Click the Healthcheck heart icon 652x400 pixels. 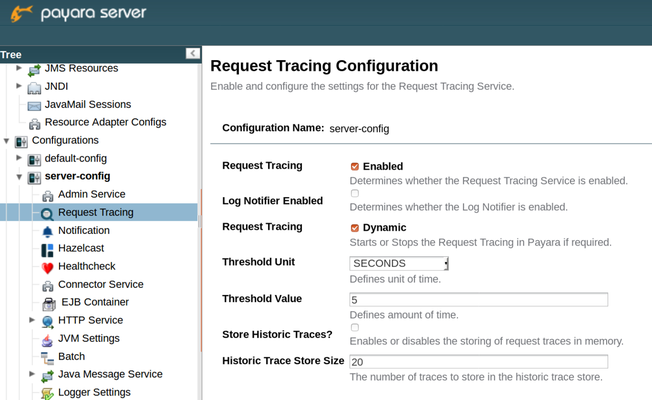(47, 267)
